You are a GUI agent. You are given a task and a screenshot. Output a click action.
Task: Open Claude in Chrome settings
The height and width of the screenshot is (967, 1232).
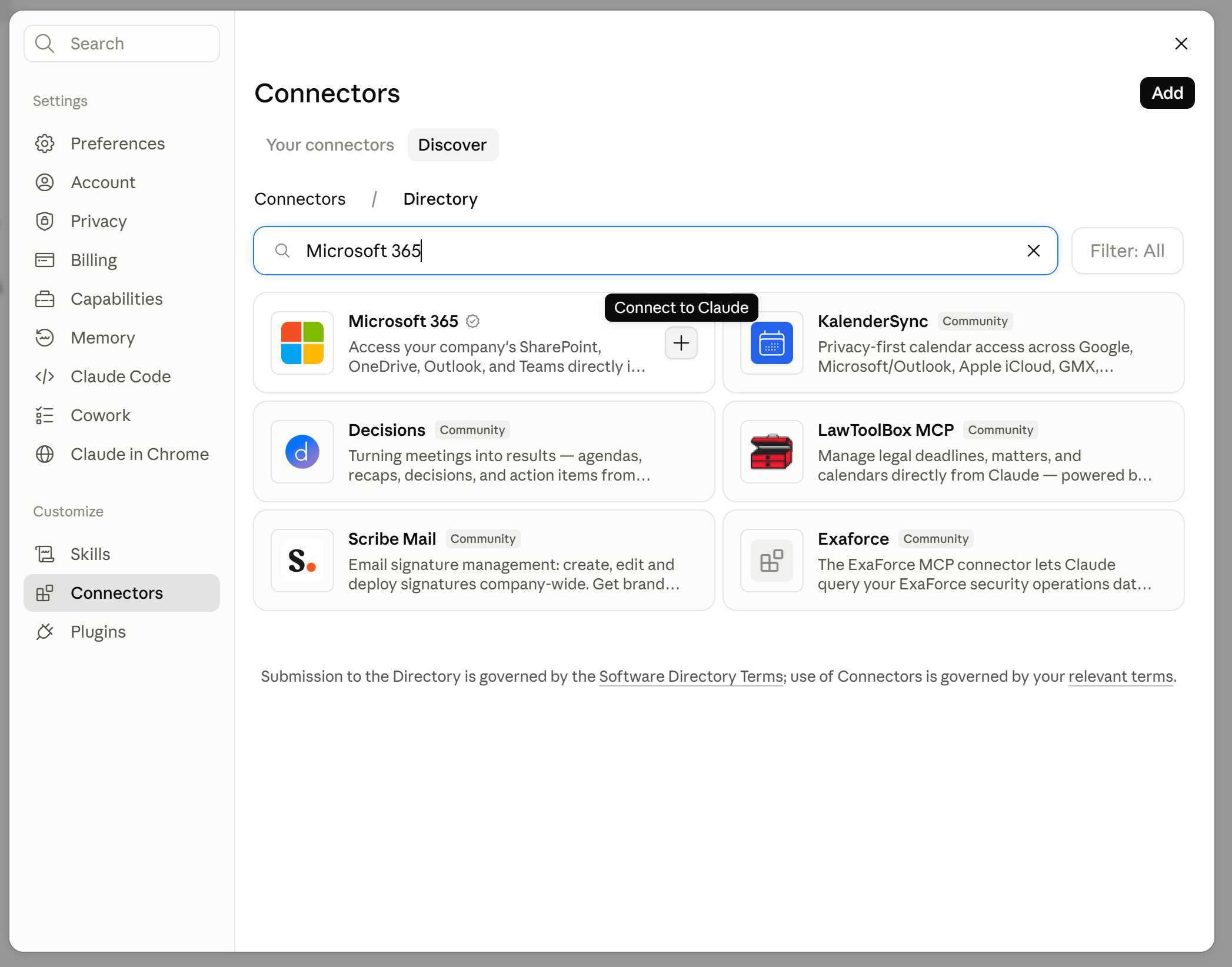(122, 454)
